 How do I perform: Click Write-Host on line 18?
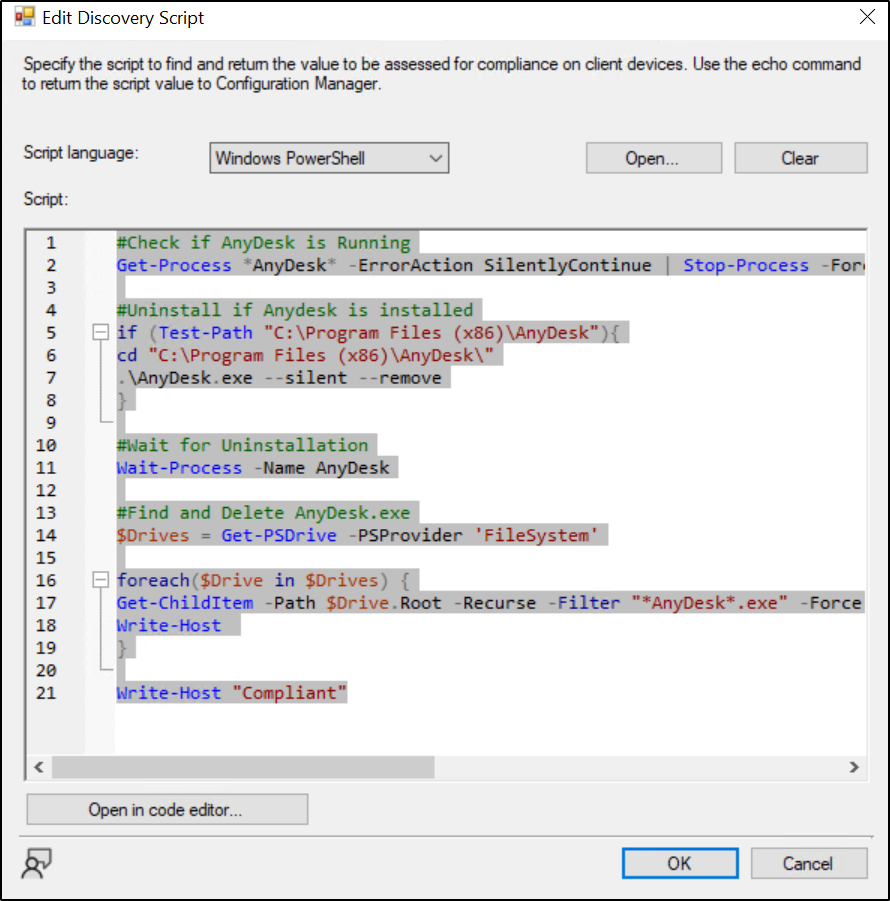169,625
